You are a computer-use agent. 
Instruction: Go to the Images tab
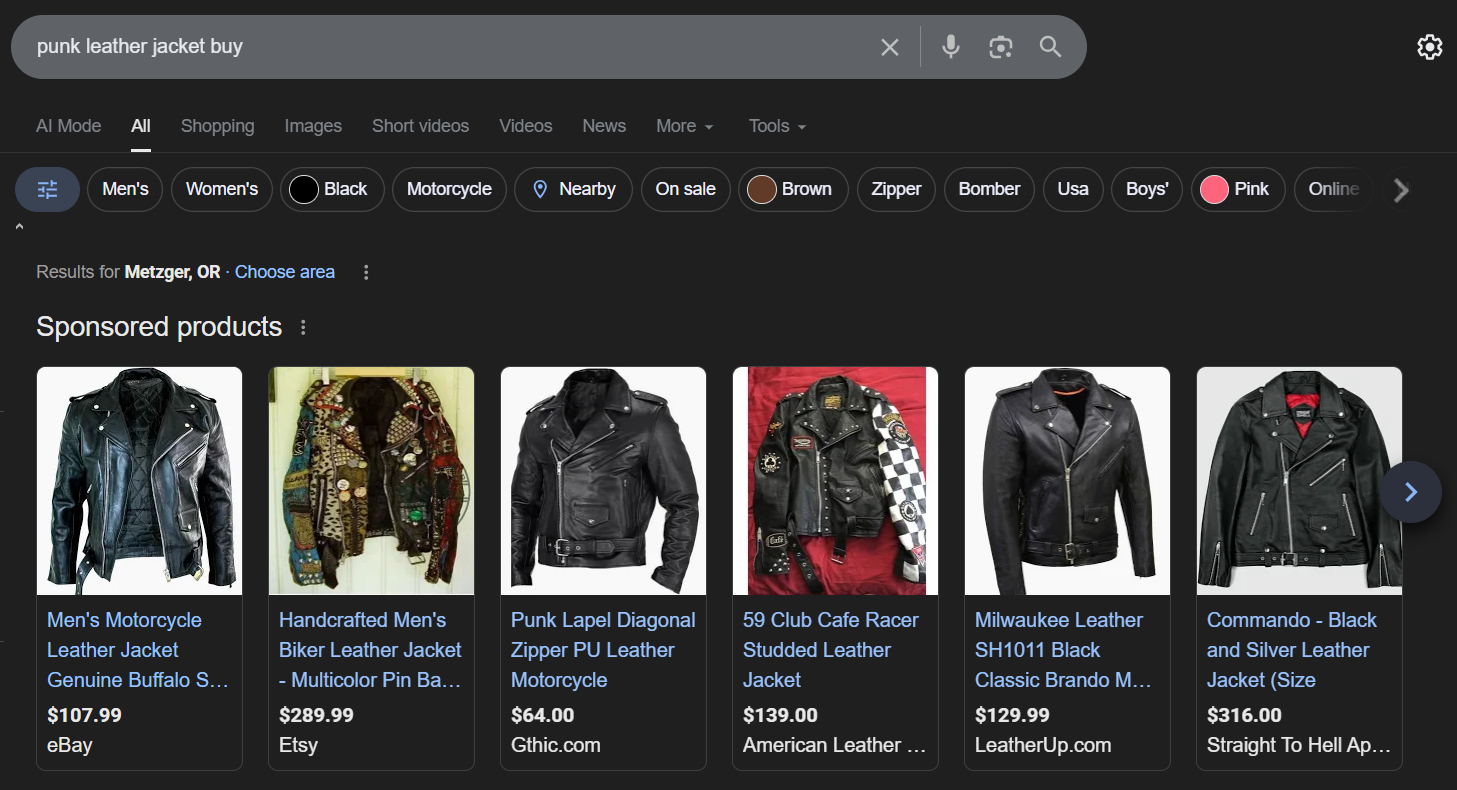313,126
